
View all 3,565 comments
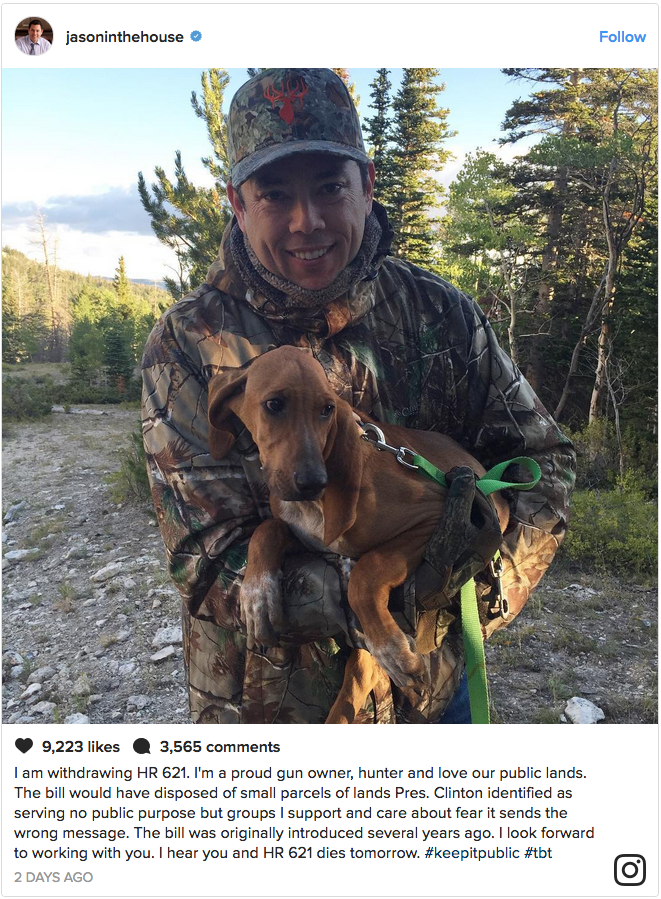(220, 747)
